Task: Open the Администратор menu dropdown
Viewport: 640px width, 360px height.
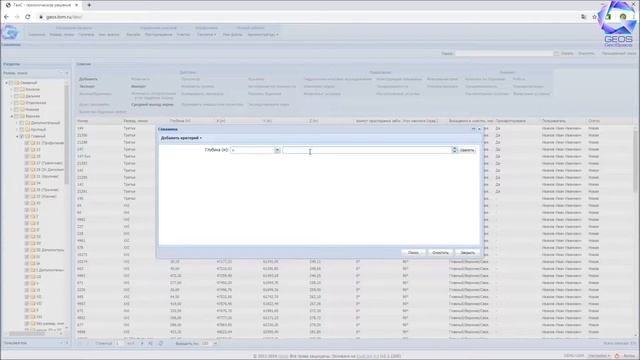Action: (263, 35)
